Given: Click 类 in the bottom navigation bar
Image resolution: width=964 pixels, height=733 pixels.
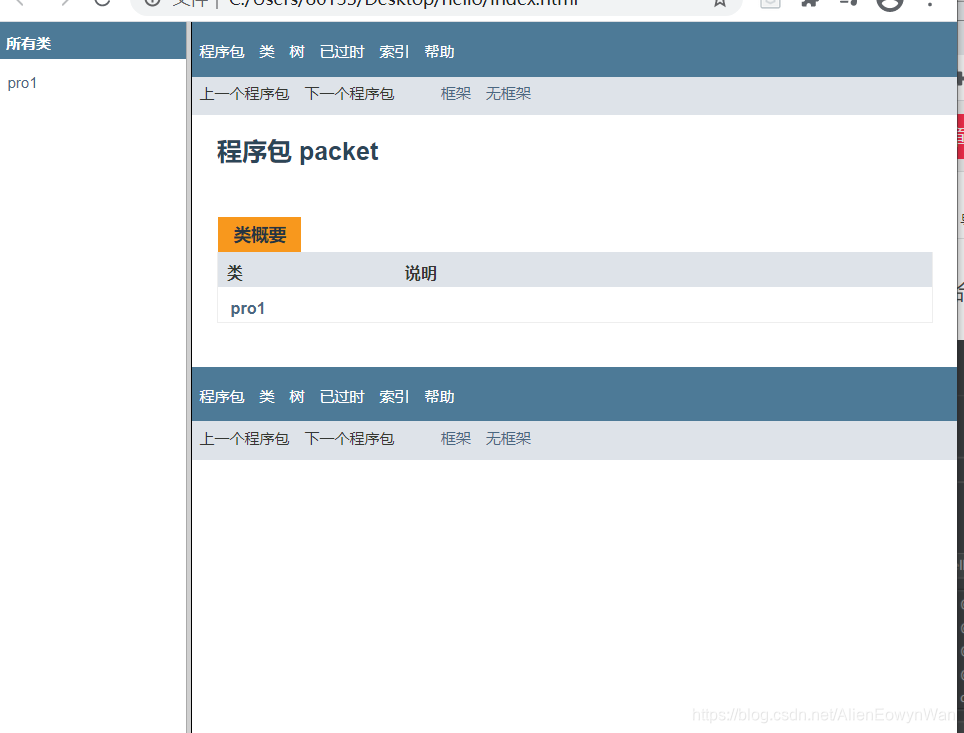Looking at the screenshot, I should 267,397.
